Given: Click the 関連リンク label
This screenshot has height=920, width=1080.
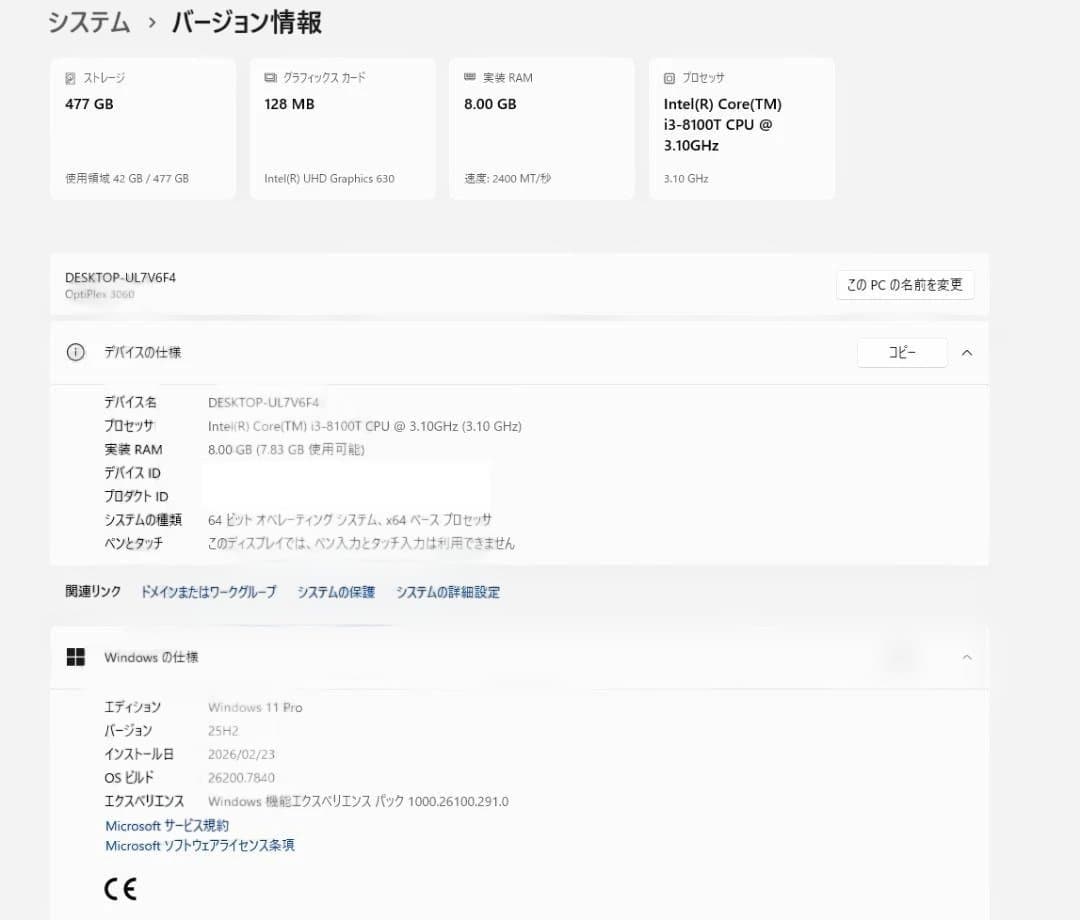Looking at the screenshot, I should (93, 592).
